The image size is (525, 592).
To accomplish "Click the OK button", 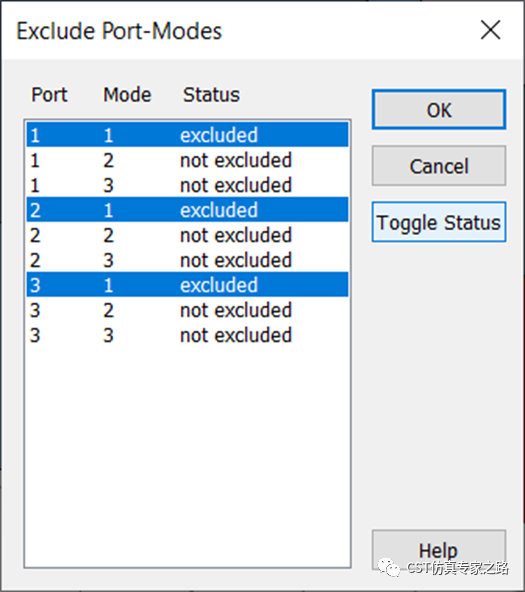I will (x=439, y=109).
